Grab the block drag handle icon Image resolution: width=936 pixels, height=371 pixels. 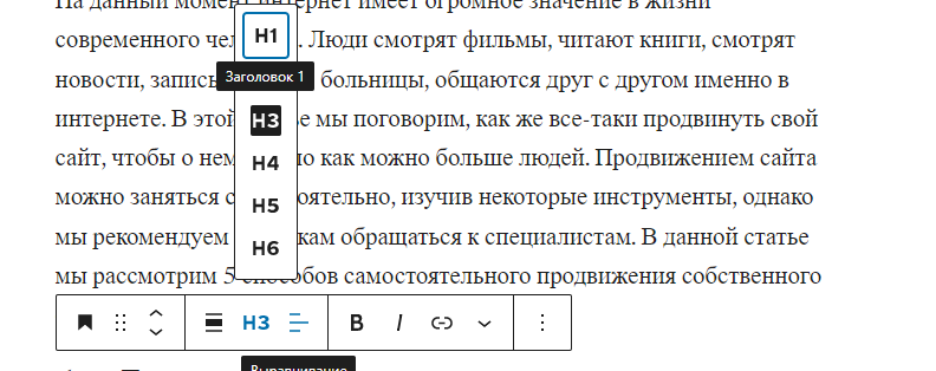120,323
